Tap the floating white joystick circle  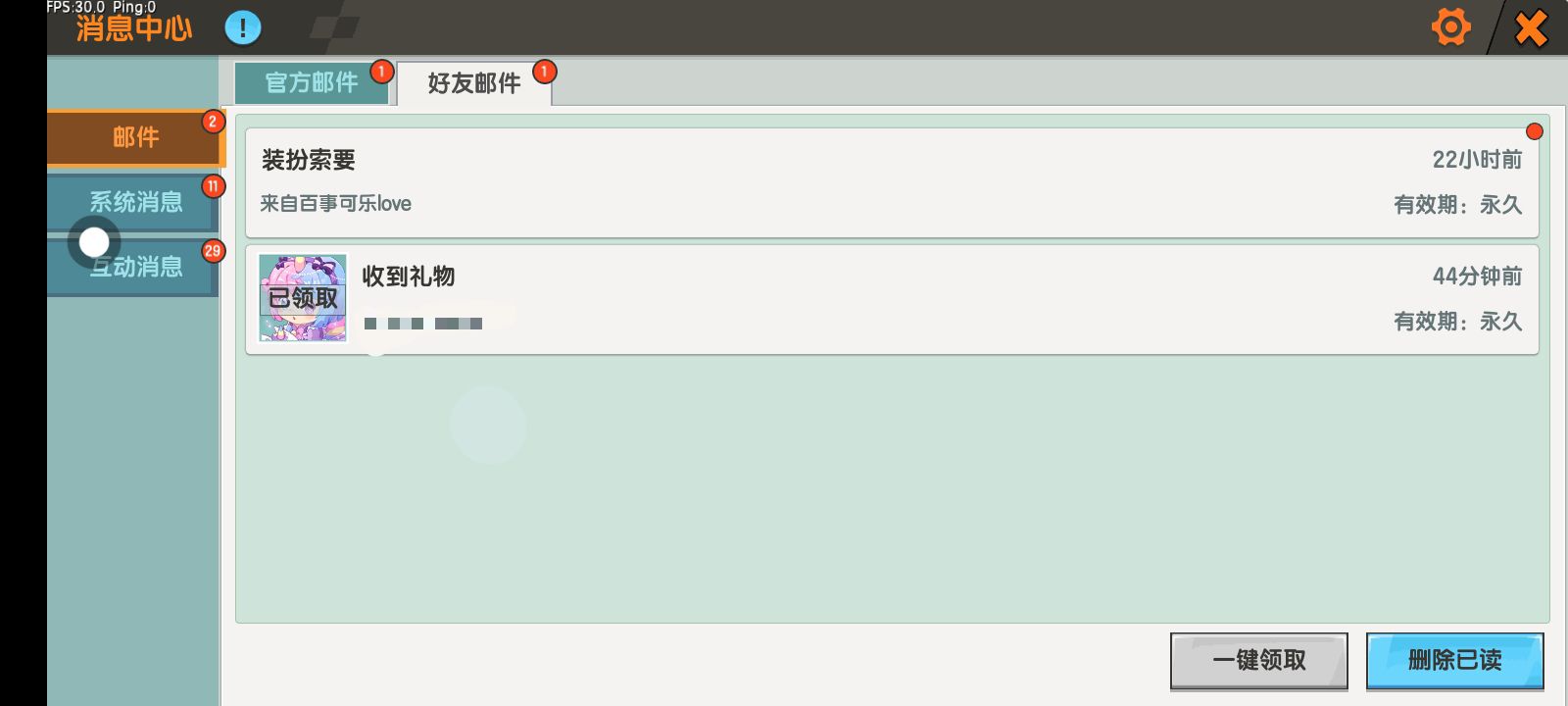click(x=94, y=241)
